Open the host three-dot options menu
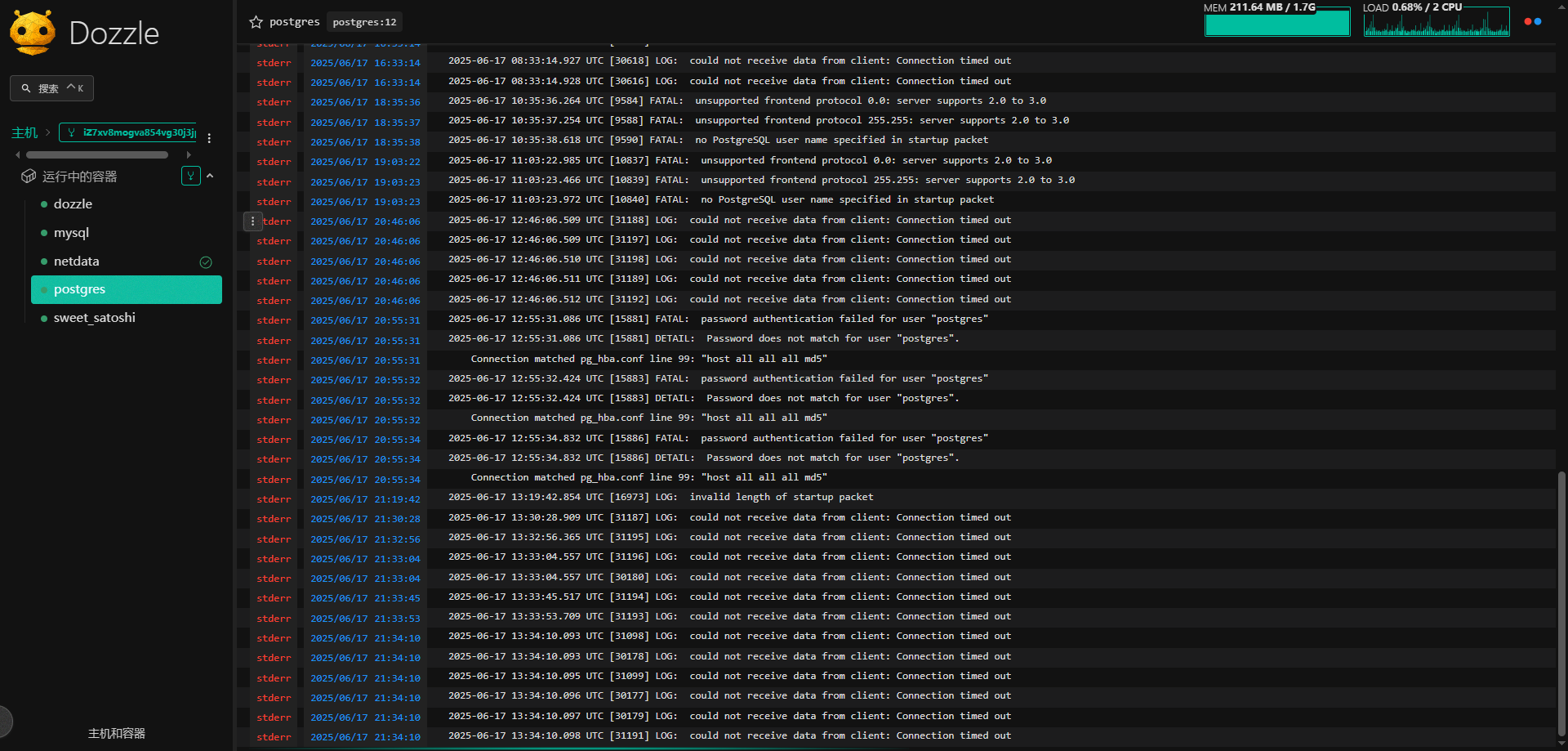The width and height of the screenshot is (1568, 751). point(209,138)
